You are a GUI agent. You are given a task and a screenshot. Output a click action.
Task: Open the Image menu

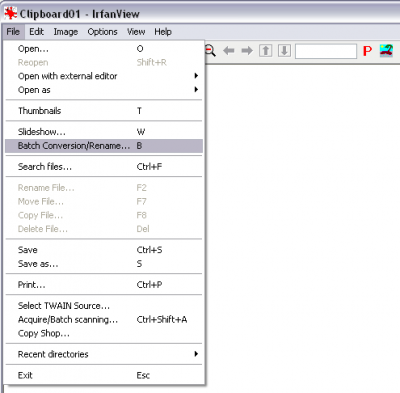click(x=66, y=32)
